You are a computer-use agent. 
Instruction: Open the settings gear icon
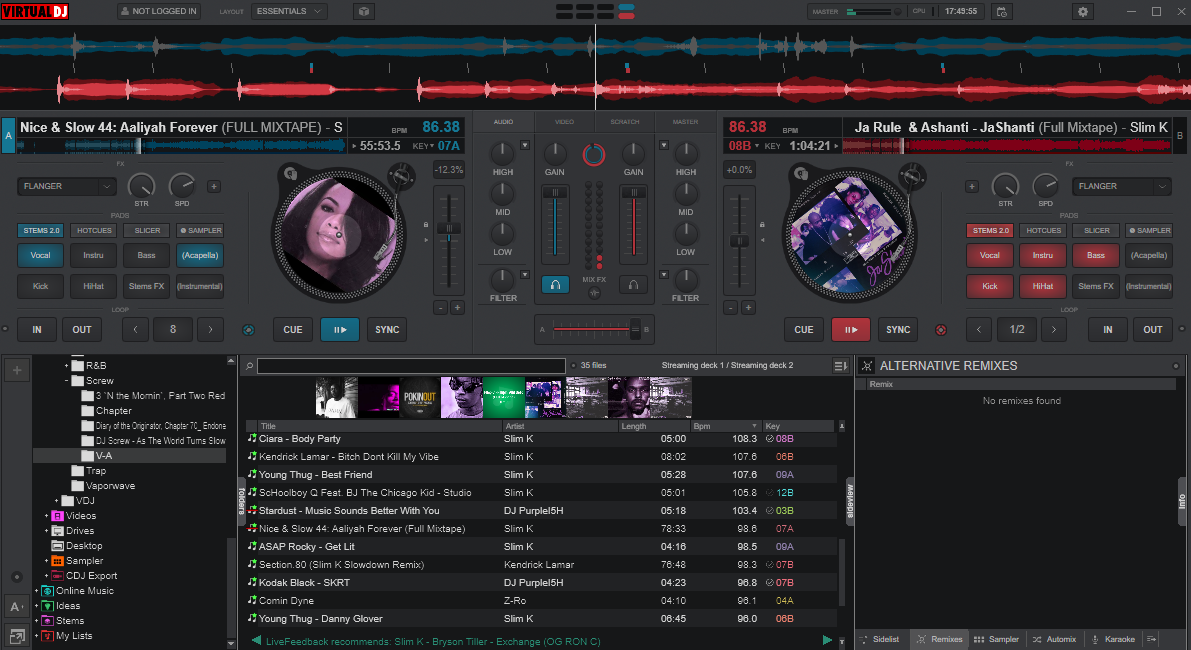pyautogui.click(x=1082, y=11)
